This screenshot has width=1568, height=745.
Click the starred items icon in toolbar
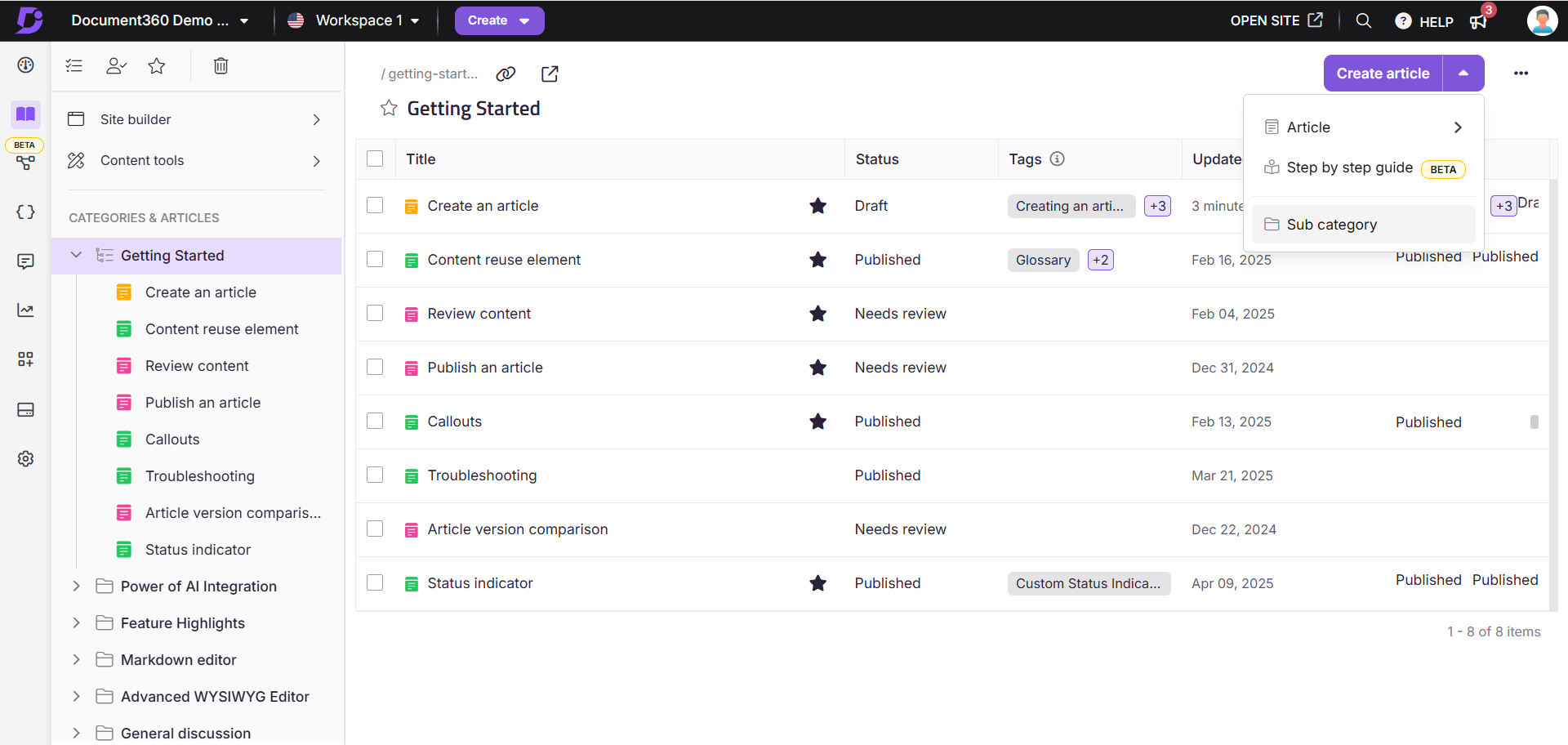[157, 65]
